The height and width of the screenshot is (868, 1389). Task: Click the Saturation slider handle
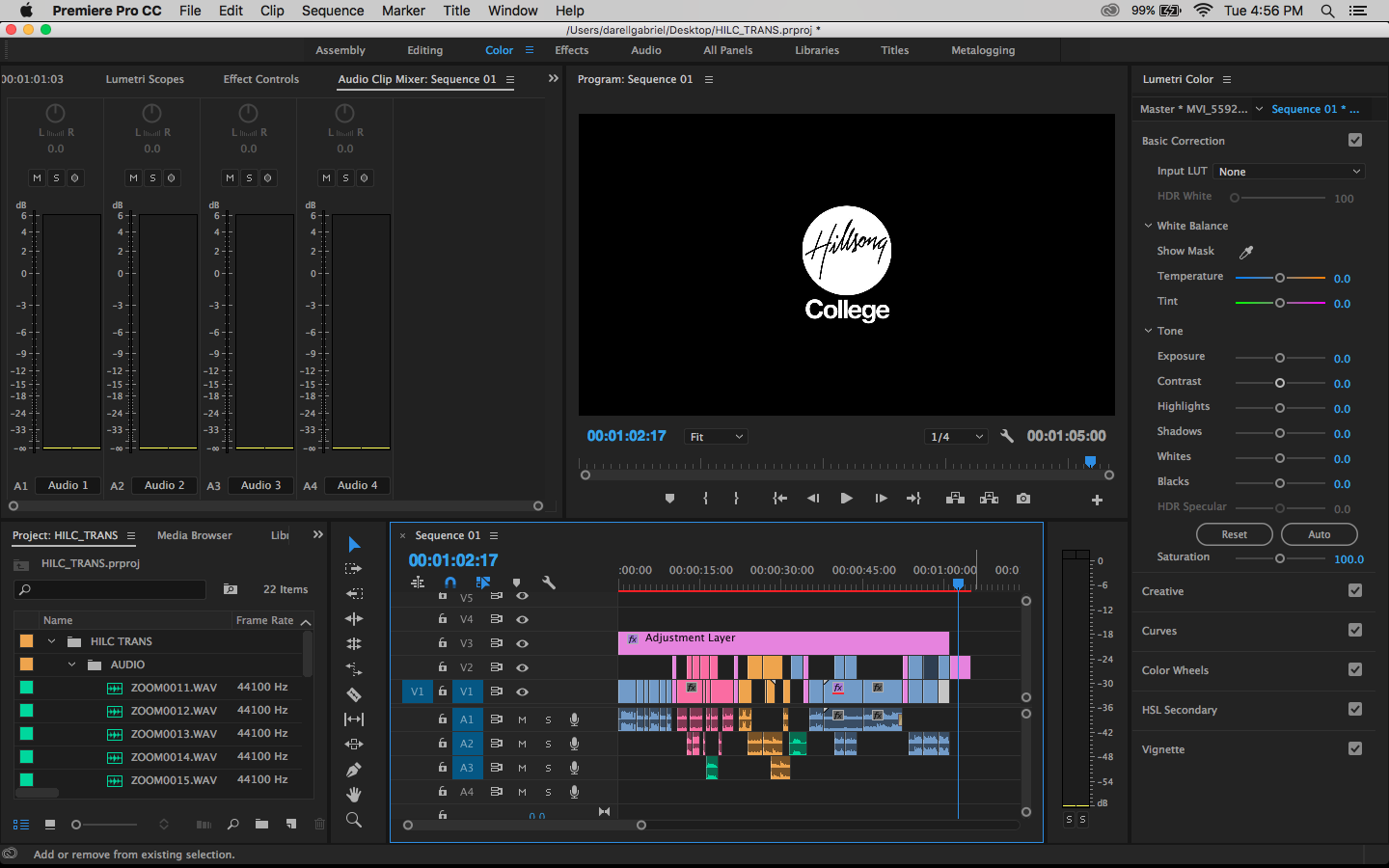[x=1280, y=558]
